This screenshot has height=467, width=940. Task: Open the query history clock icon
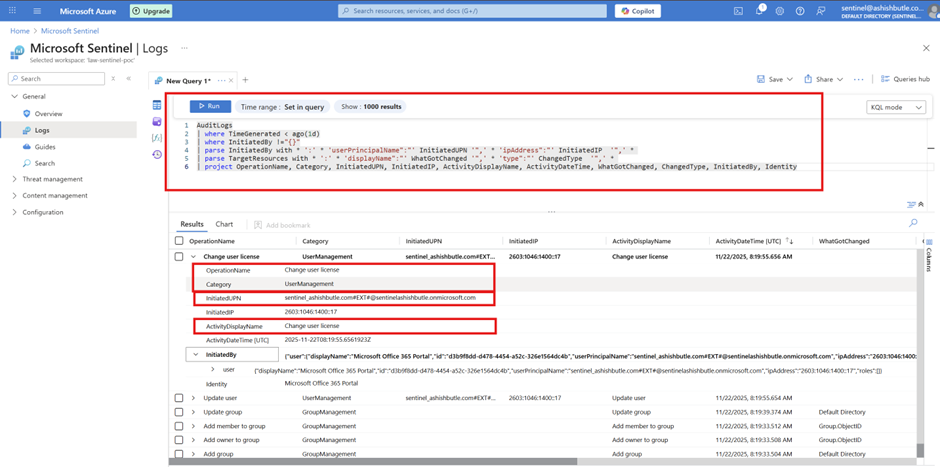click(157, 155)
